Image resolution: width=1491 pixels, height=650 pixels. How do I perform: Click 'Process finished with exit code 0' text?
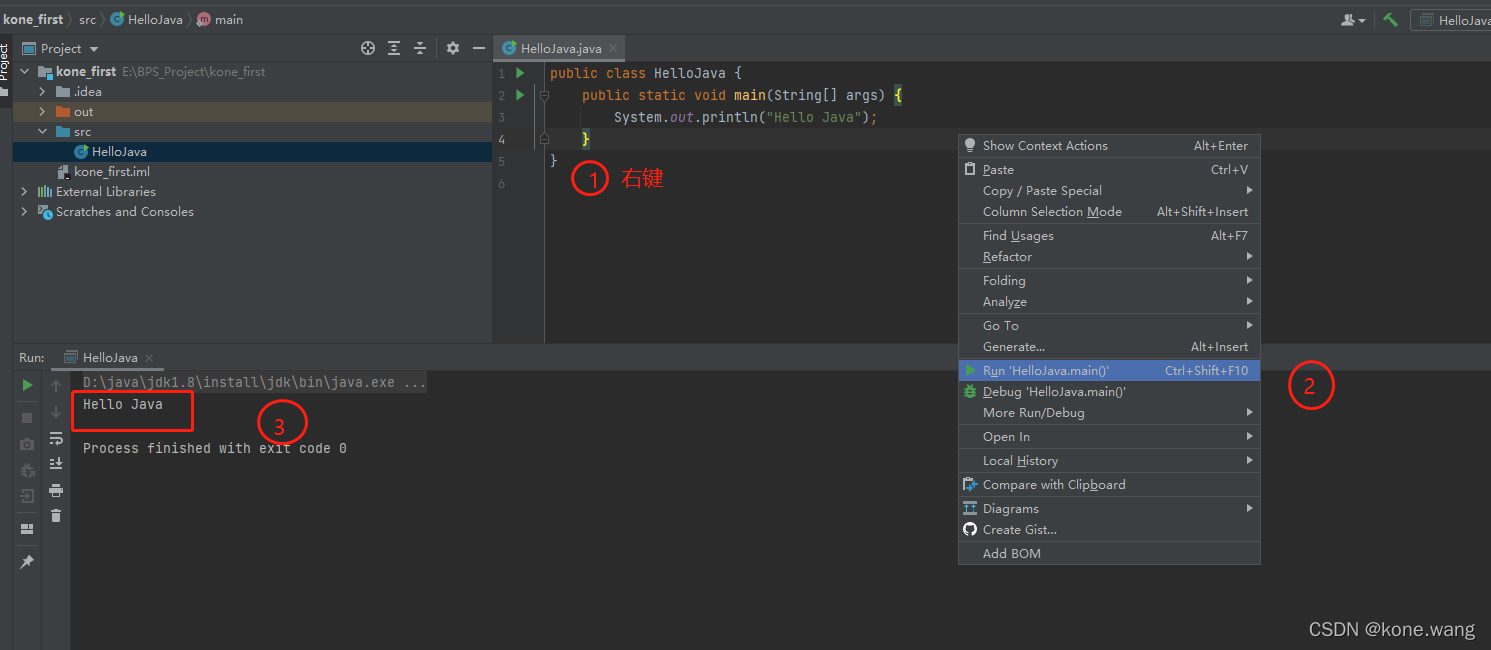point(215,448)
